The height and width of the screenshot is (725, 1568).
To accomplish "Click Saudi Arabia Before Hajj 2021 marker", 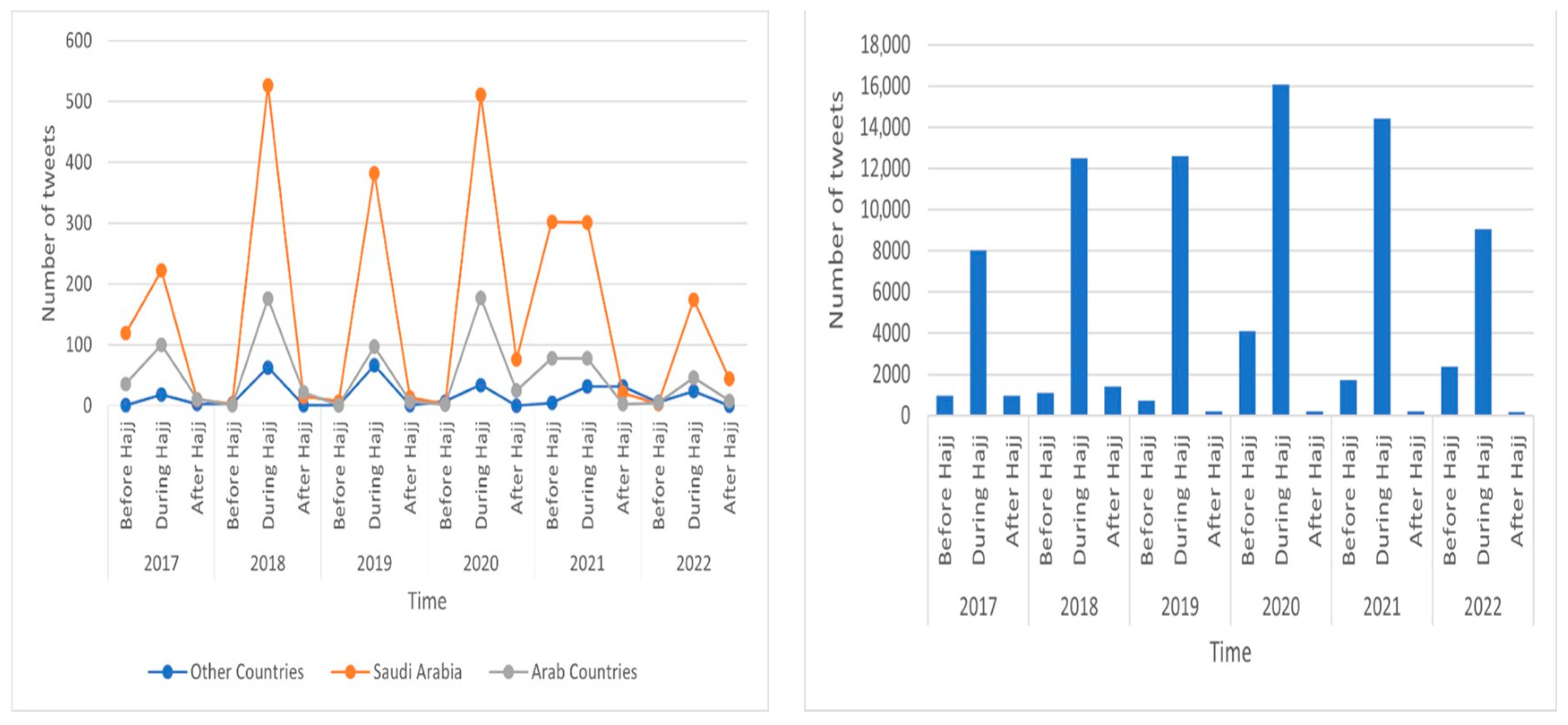I will (552, 222).
